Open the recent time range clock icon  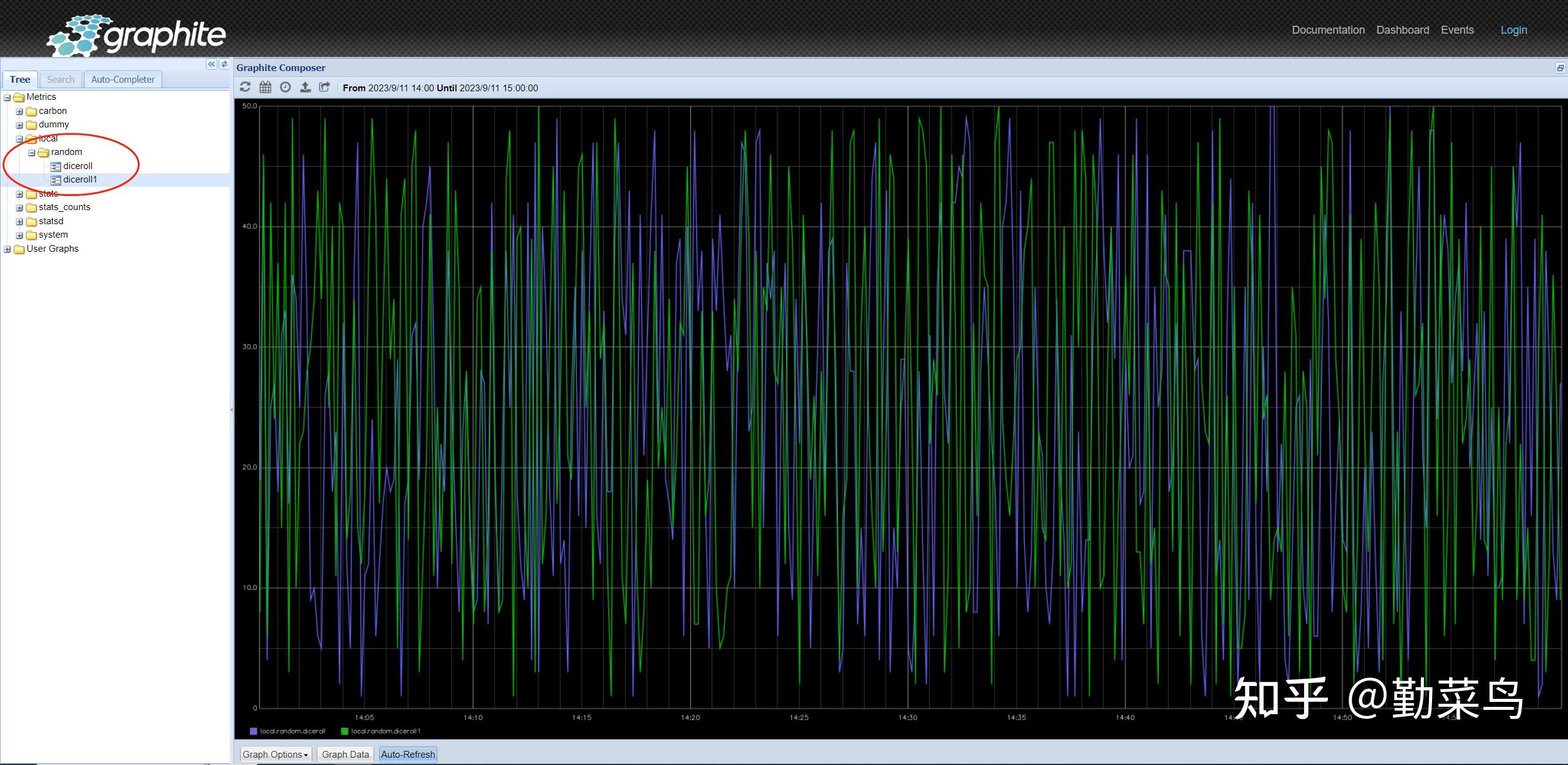coord(285,87)
